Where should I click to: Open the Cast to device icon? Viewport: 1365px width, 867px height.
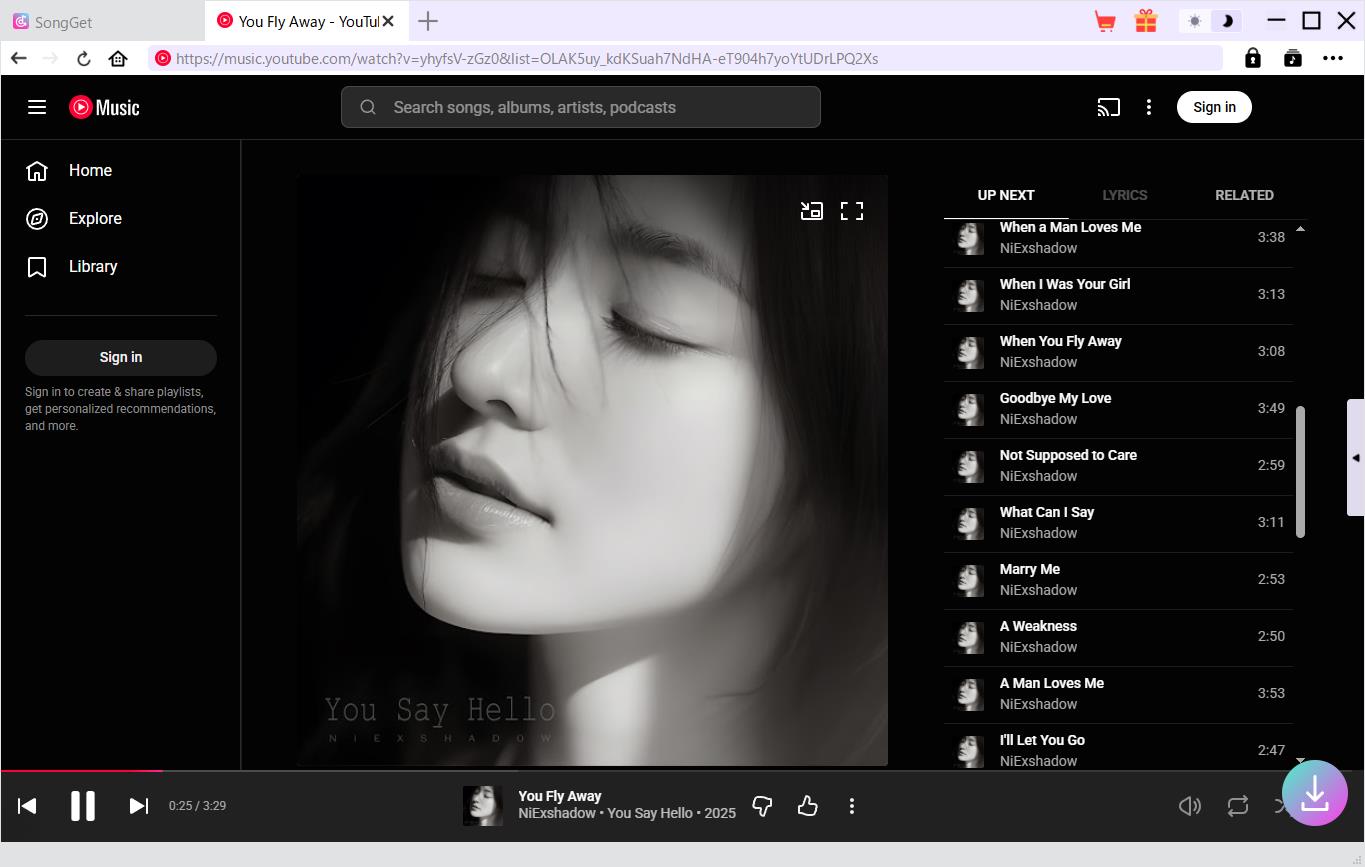pos(1108,107)
